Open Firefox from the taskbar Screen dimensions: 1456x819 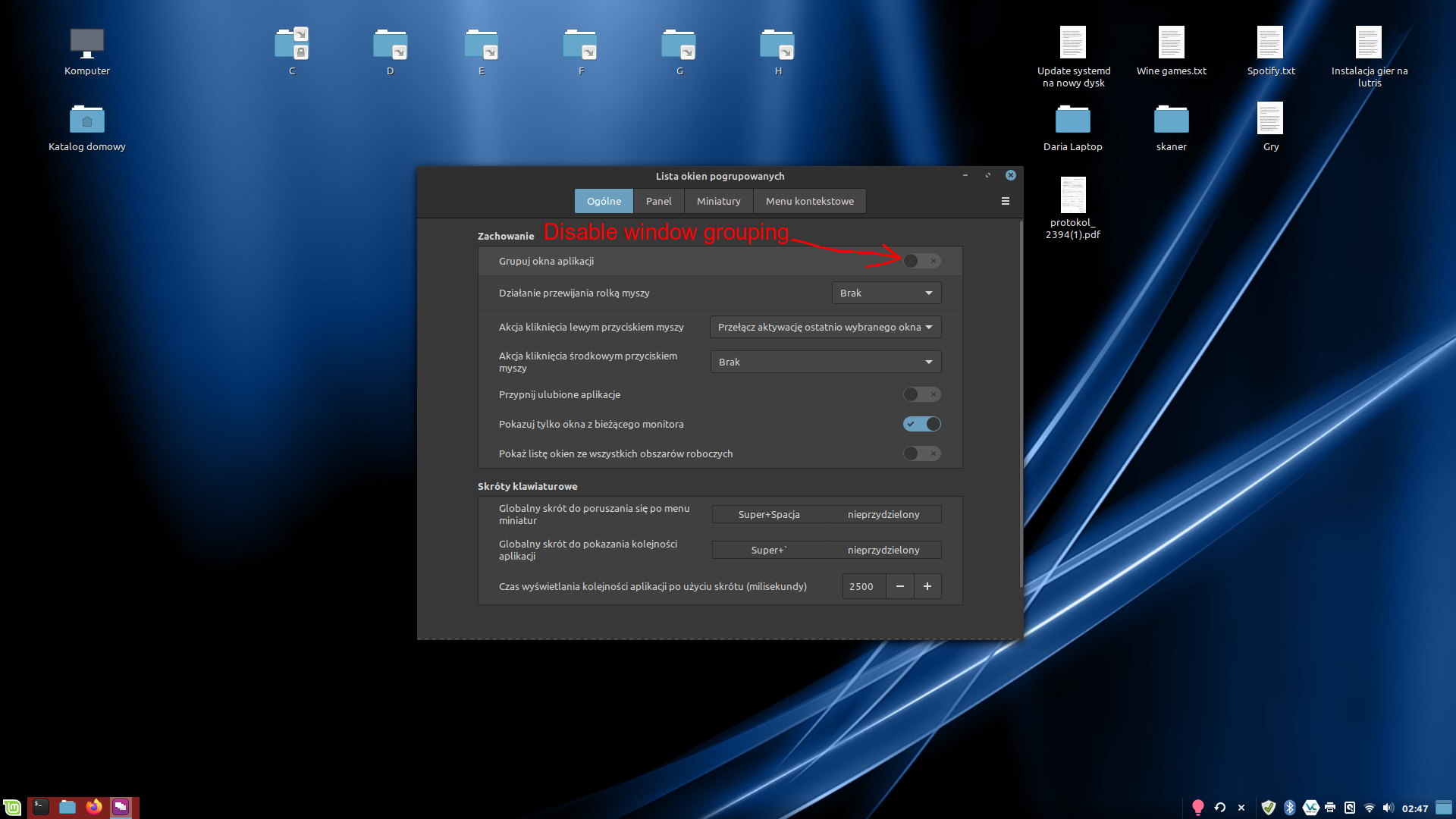(94, 808)
